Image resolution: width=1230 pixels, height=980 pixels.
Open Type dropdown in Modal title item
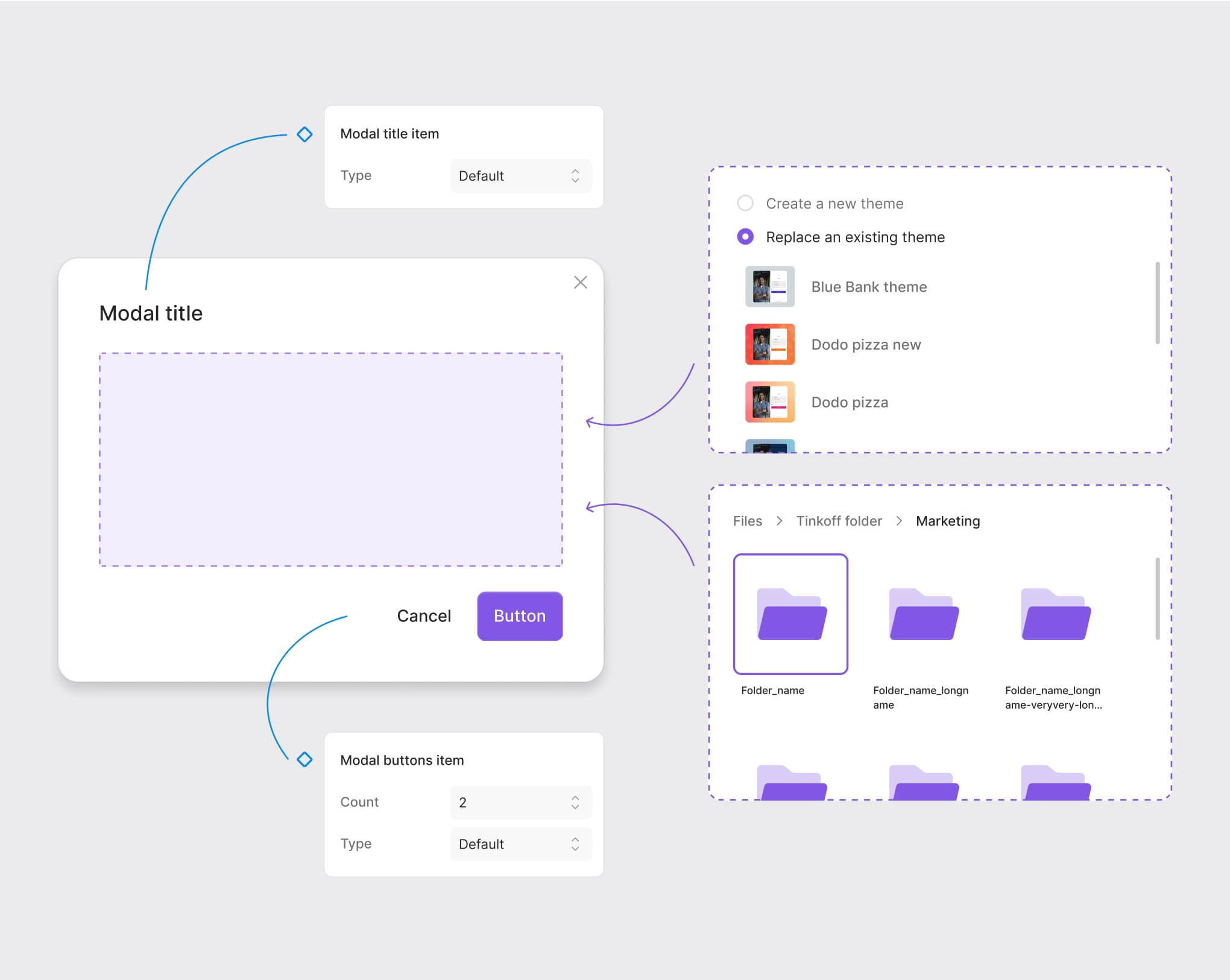coord(520,176)
